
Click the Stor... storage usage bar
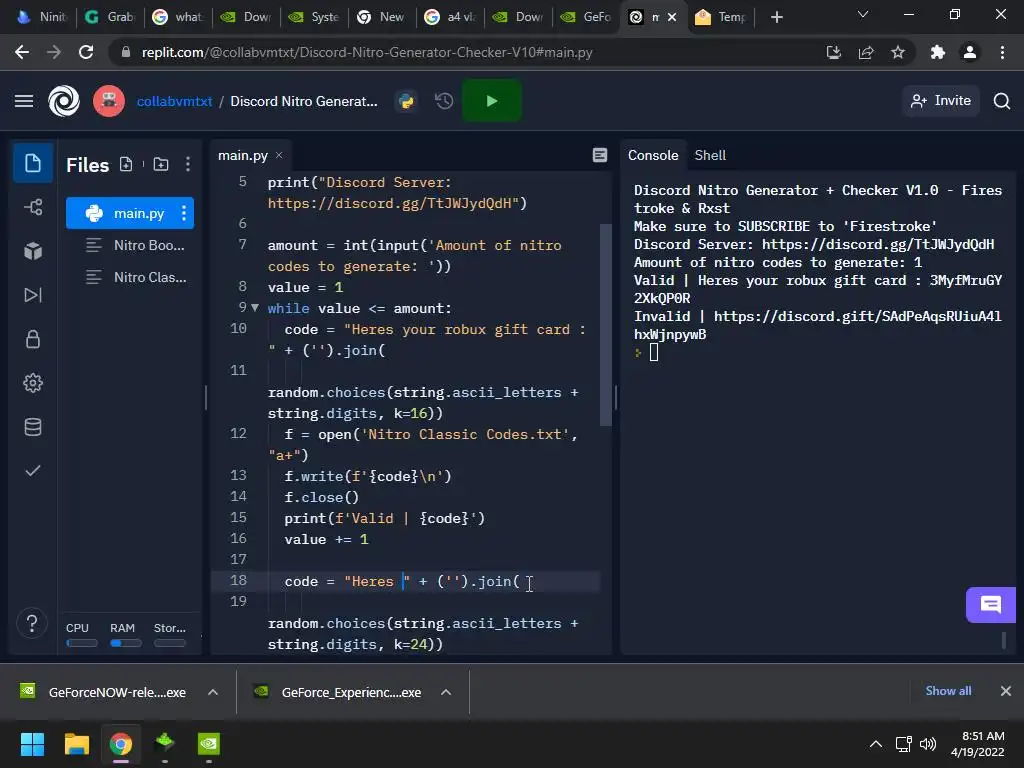coord(170,643)
